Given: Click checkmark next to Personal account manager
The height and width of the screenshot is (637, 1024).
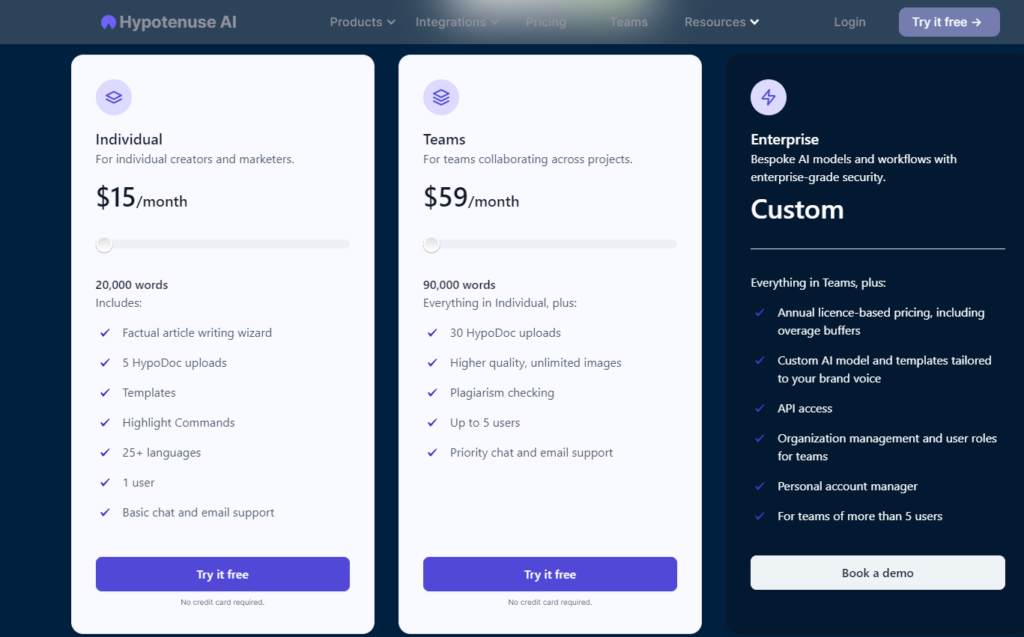Looking at the screenshot, I should tap(760, 487).
